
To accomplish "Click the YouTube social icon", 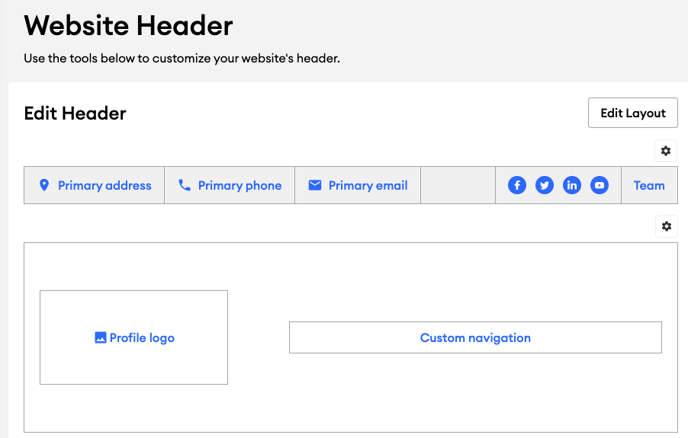I will pyautogui.click(x=599, y=185).
